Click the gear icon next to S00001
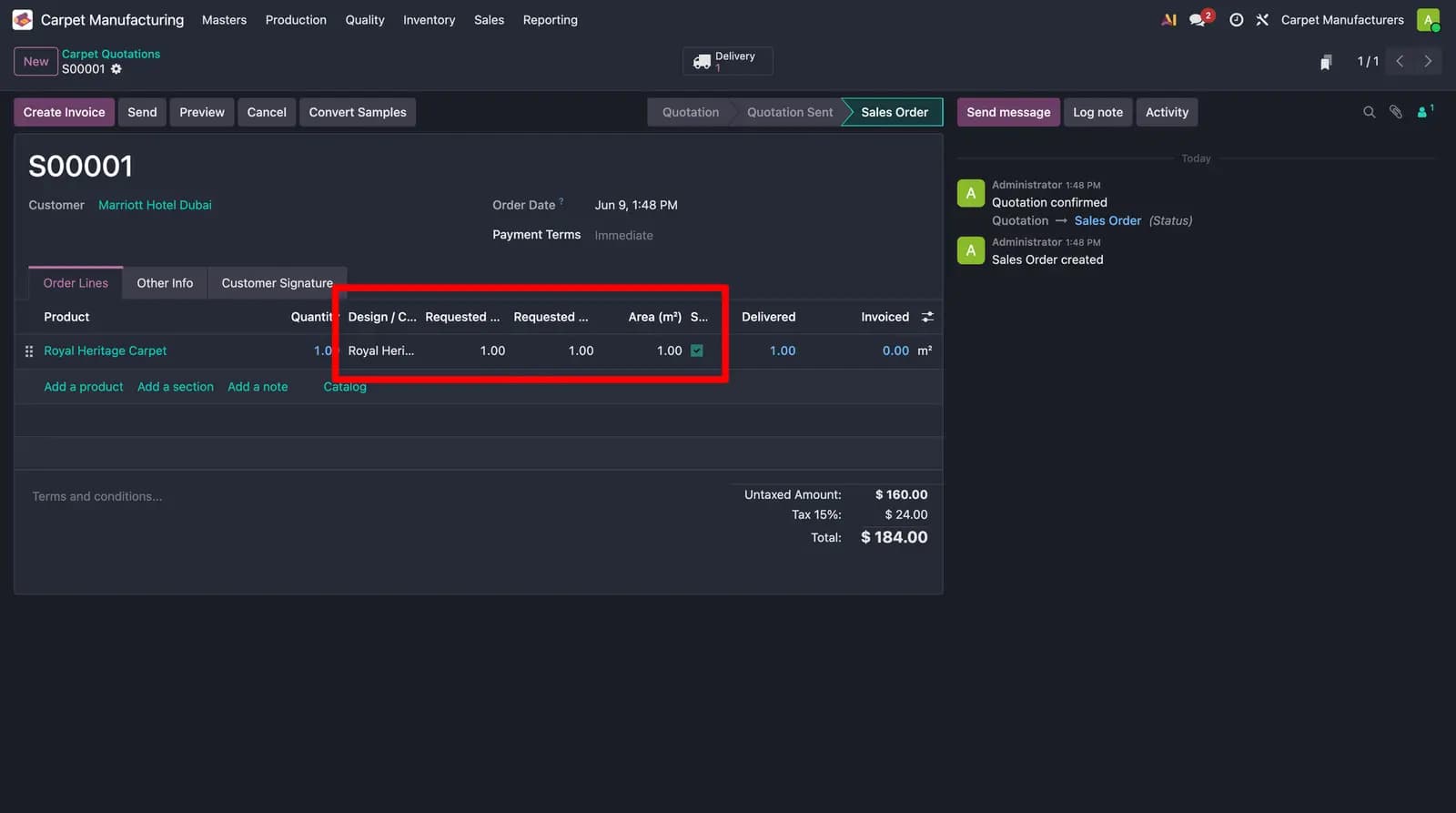Viewport: 1456px width, 813px height. click(x=116, y=69)
